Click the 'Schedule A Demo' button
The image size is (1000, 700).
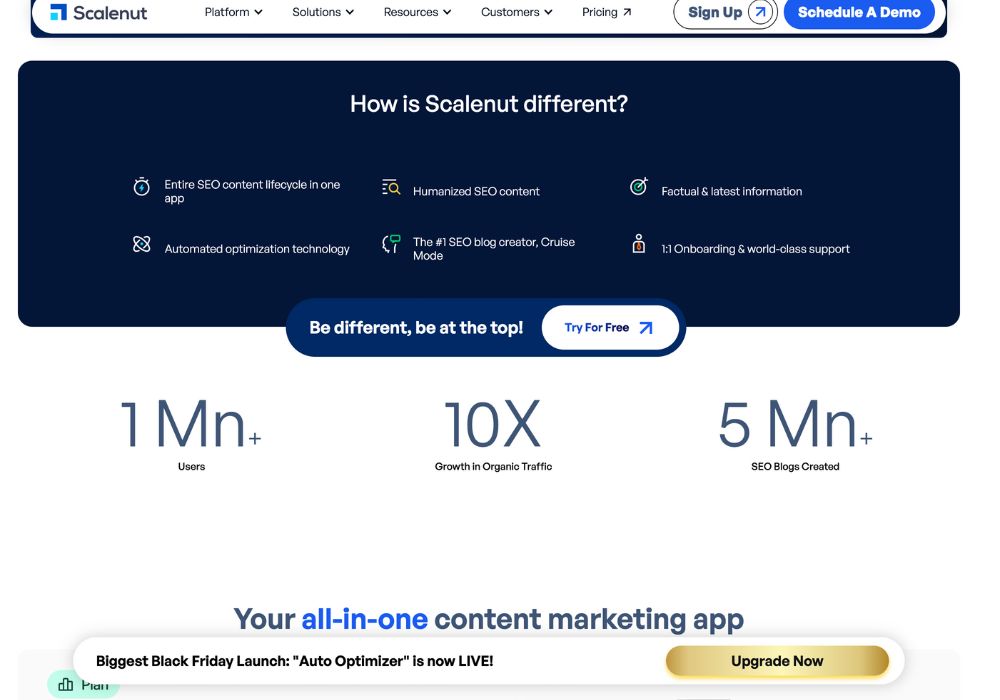(859, 13)
